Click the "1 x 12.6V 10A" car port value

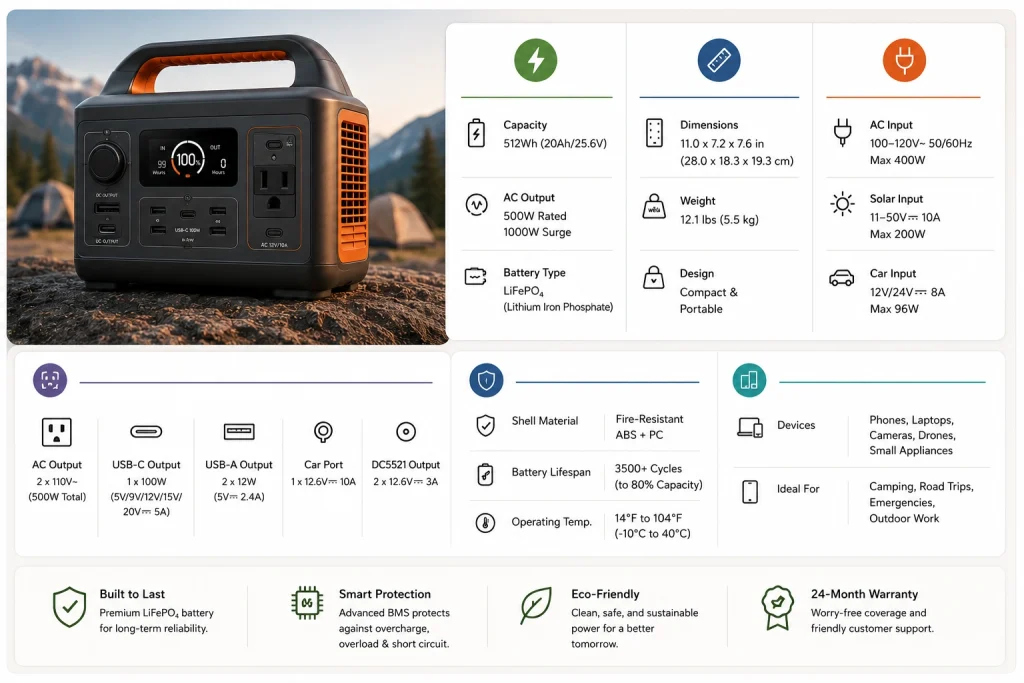pyautogui.click(x=323, y=482)
